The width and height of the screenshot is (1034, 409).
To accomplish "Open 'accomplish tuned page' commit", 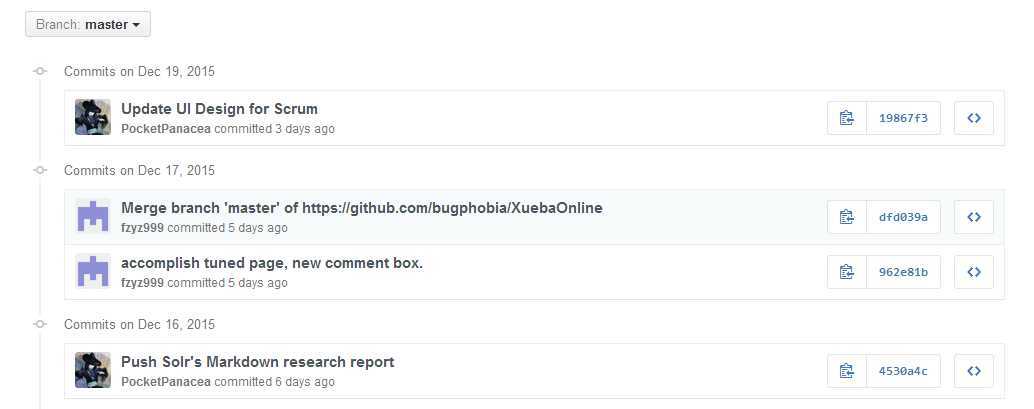I will [x=272, y=263].
